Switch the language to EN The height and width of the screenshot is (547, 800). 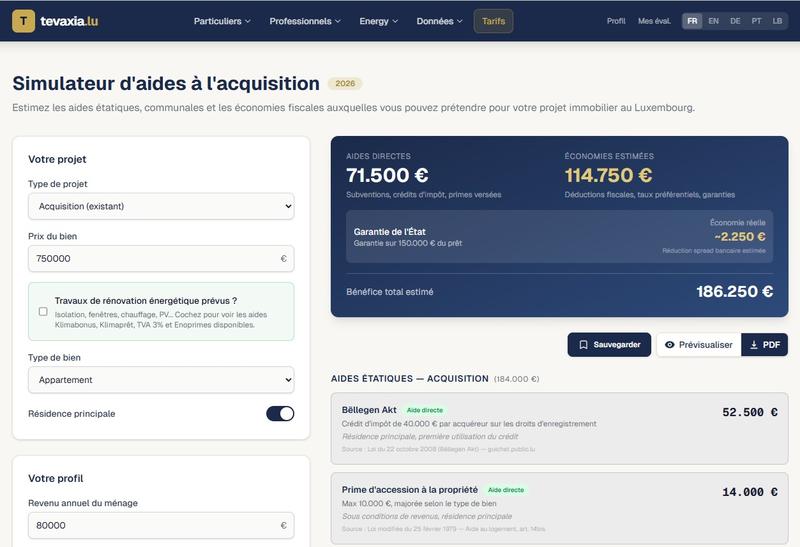[x=713, y=21]
